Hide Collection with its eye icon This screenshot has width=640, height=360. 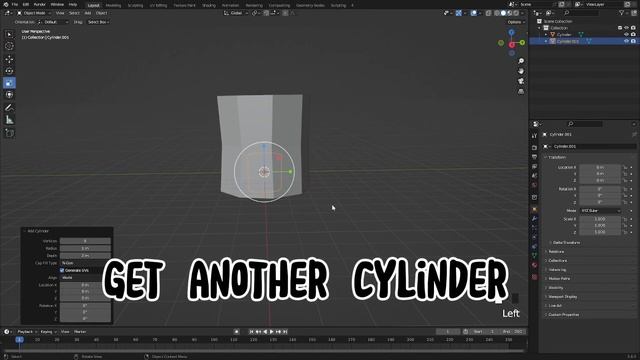[x=626, y=28]
